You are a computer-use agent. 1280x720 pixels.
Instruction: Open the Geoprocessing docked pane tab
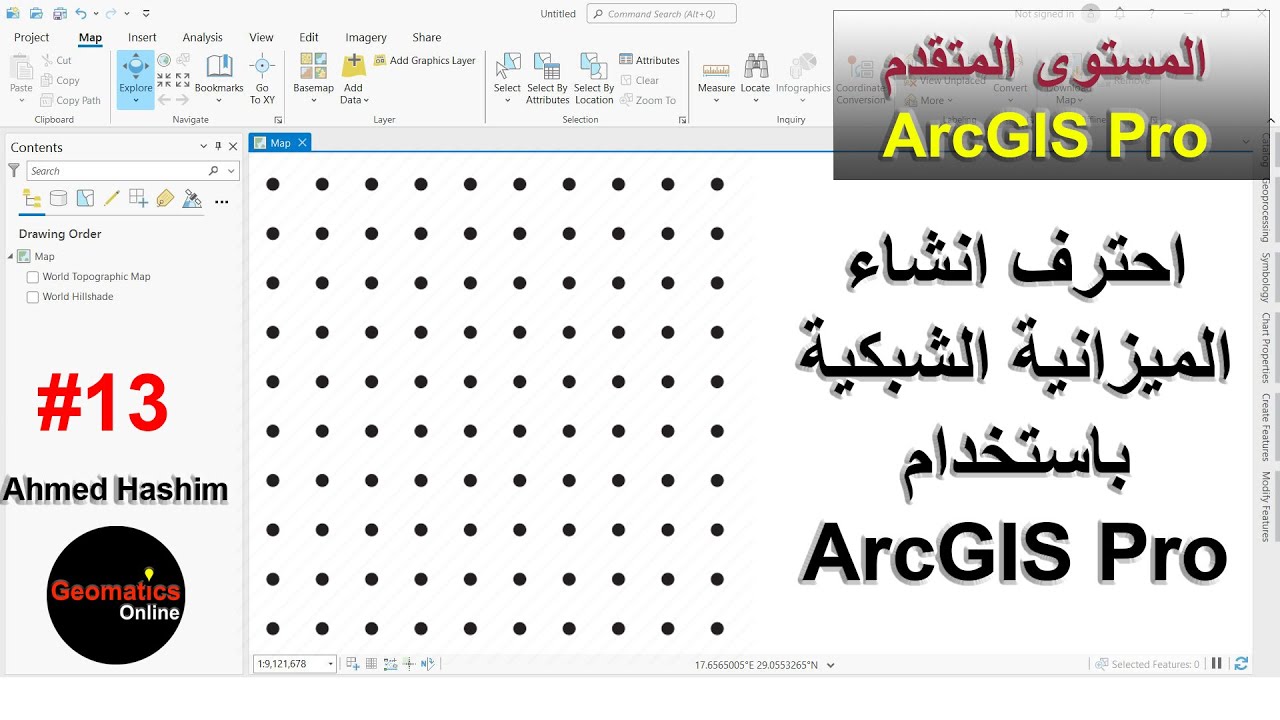[x=1266, y=211]
